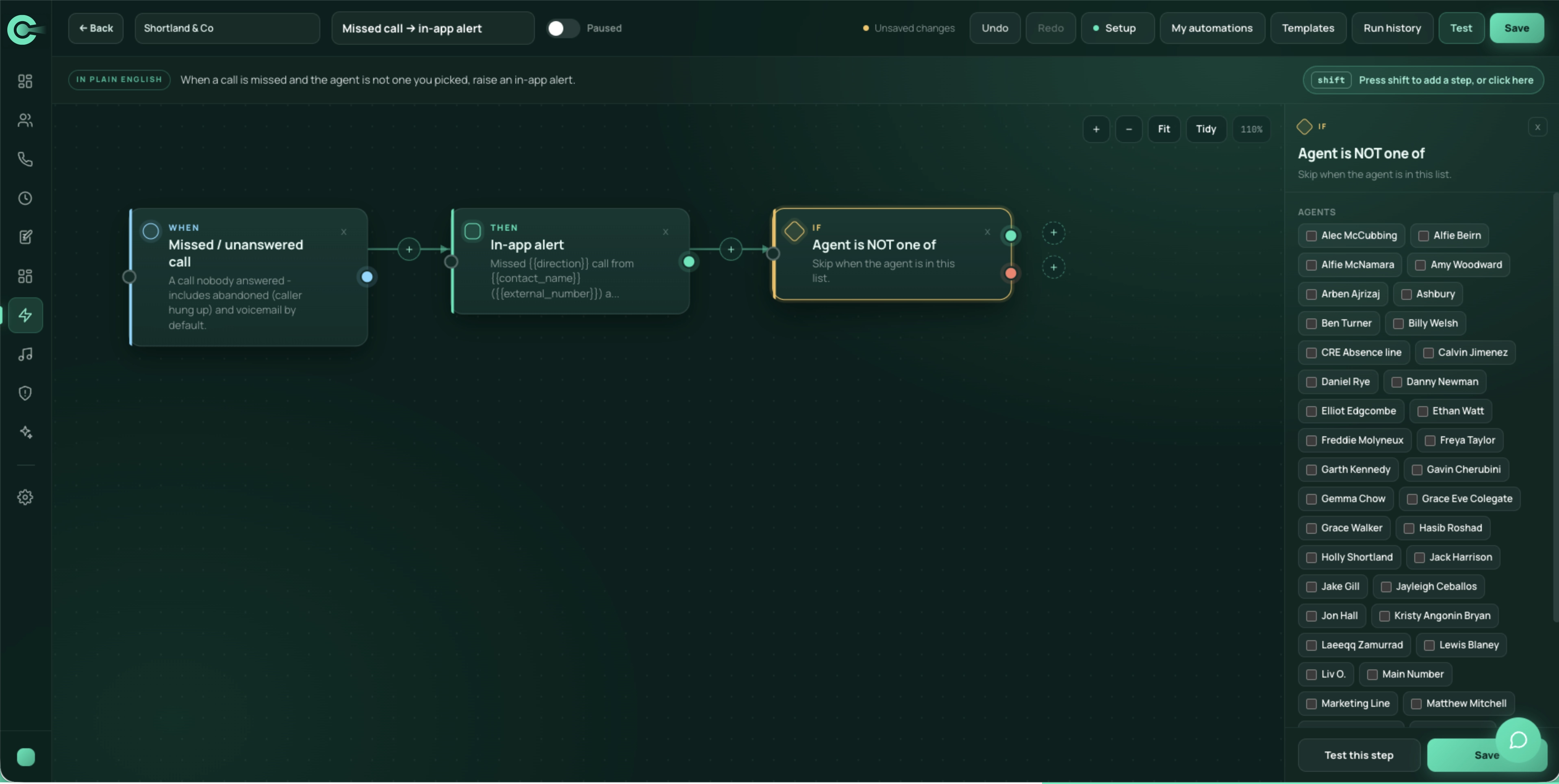Open the dashboard grid icon in sidebar
Image resolution: width=1559 pixels, height=784 pixels.
[x=25, y=81]
